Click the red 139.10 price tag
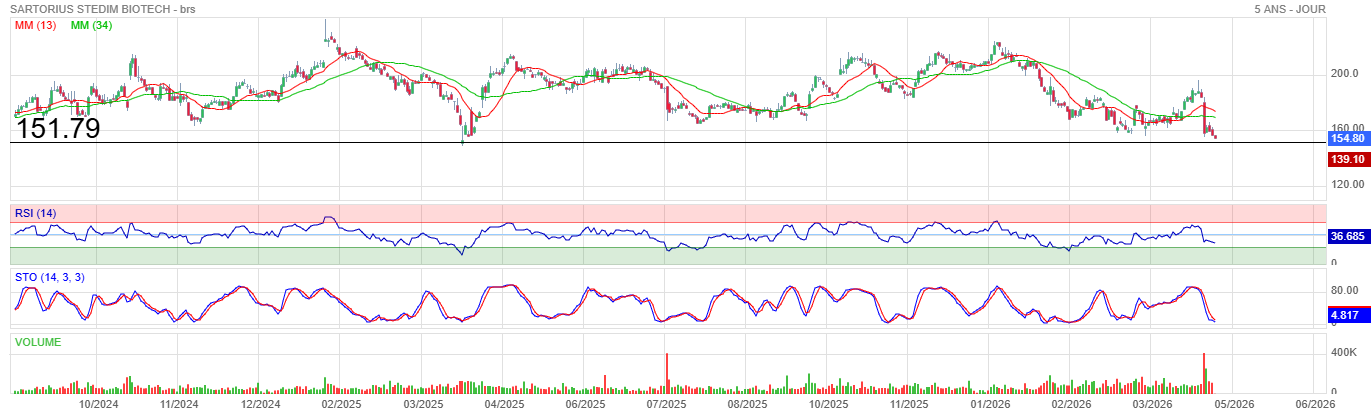 tap(1347, 160)
